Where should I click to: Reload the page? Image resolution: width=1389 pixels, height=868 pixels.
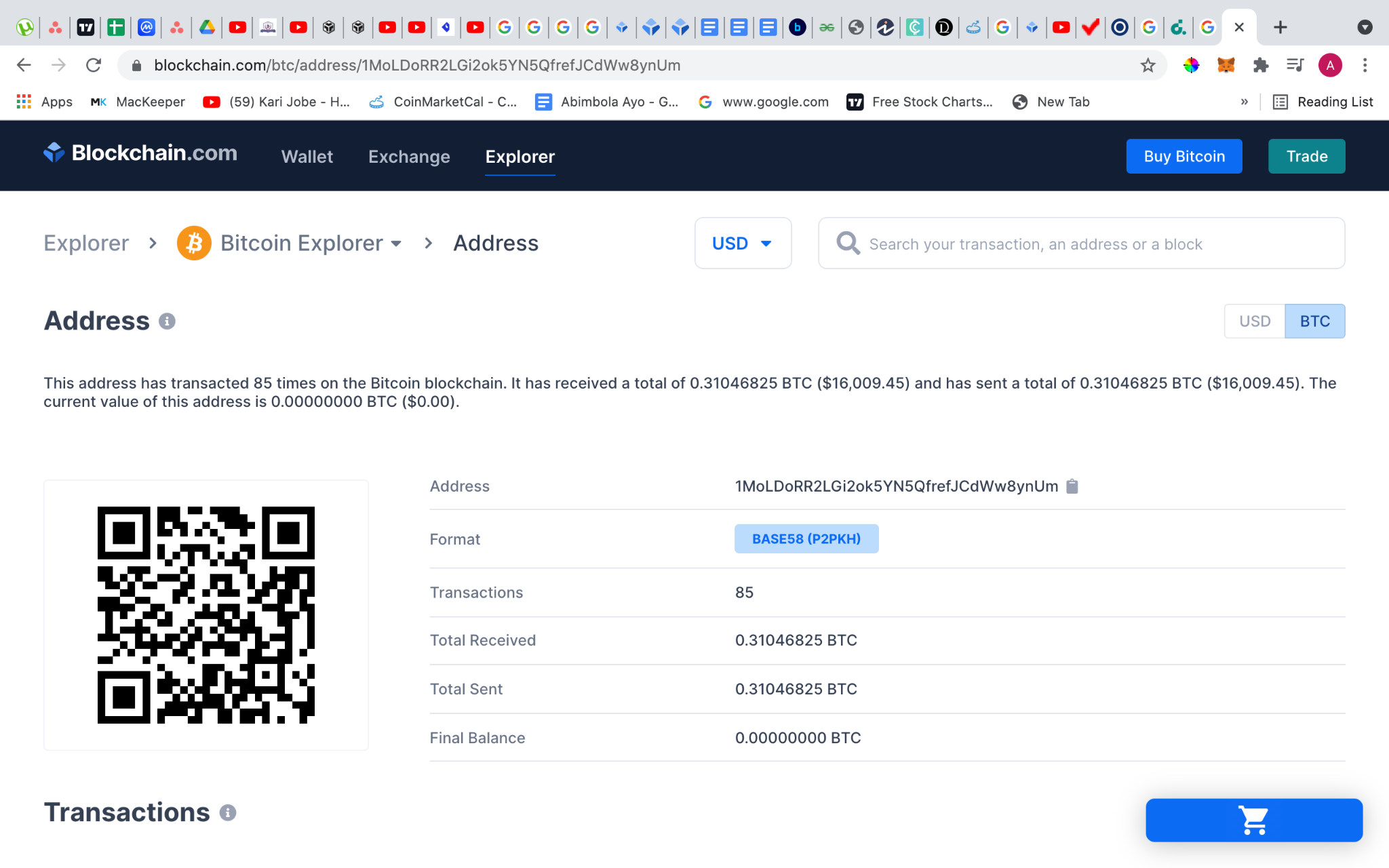[x=94, y=65]
